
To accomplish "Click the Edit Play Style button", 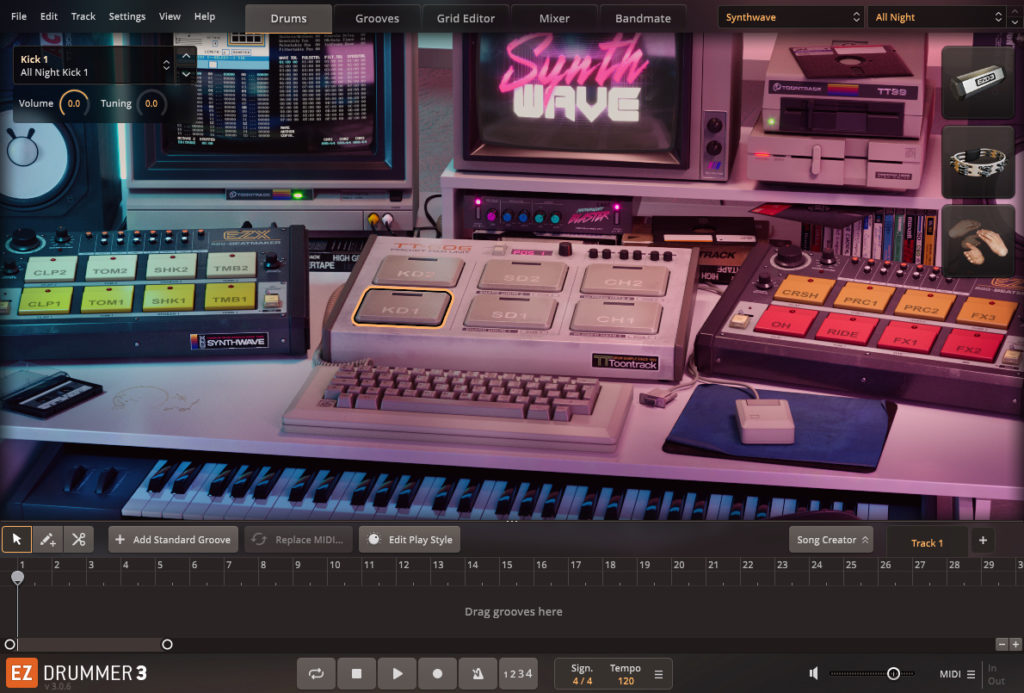I will [x=410, y=540].
